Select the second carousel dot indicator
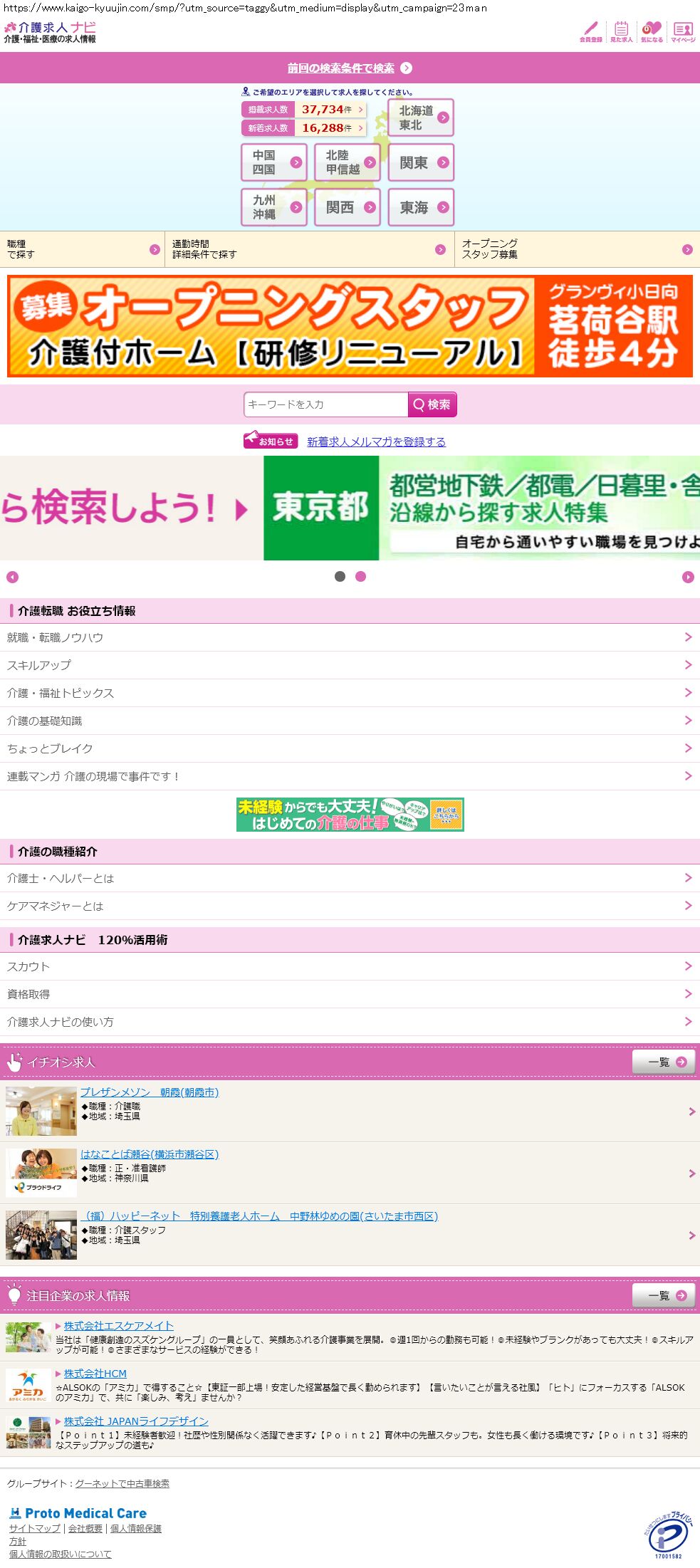This screenshot has width=700, height=1568. pyautogui.click(x=360, y=576)
